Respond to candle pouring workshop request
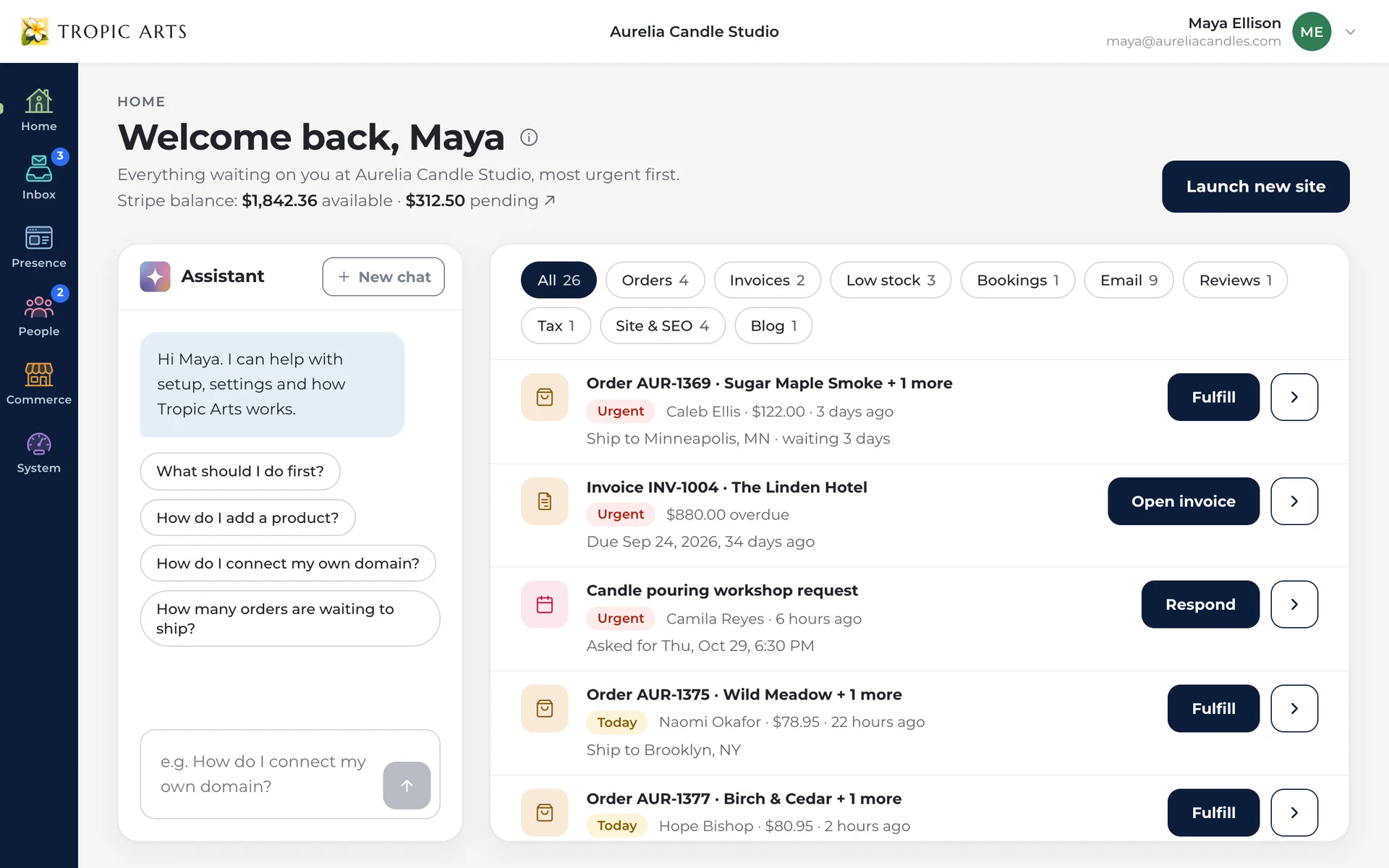 (x=1200, y=604)
